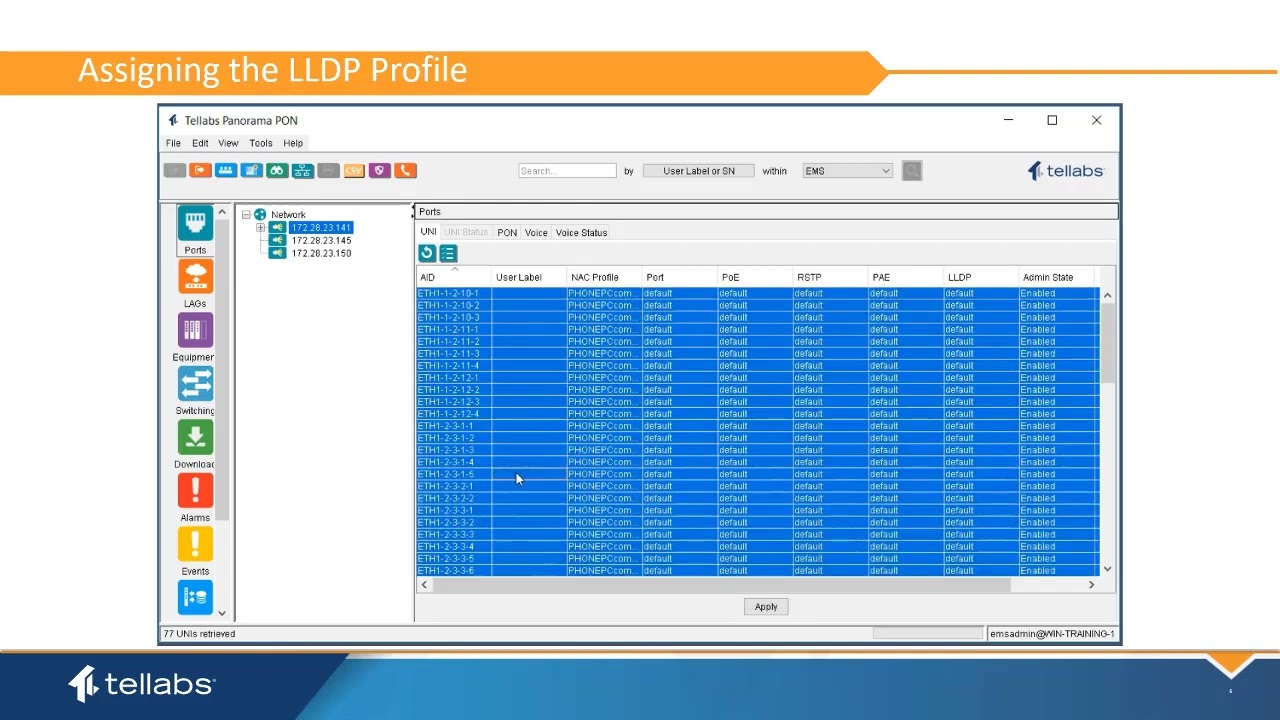Image resolution: width=1280 pixels, height=720 pixels.
Task: Open the Events sidebar panel
Action: 195,552
